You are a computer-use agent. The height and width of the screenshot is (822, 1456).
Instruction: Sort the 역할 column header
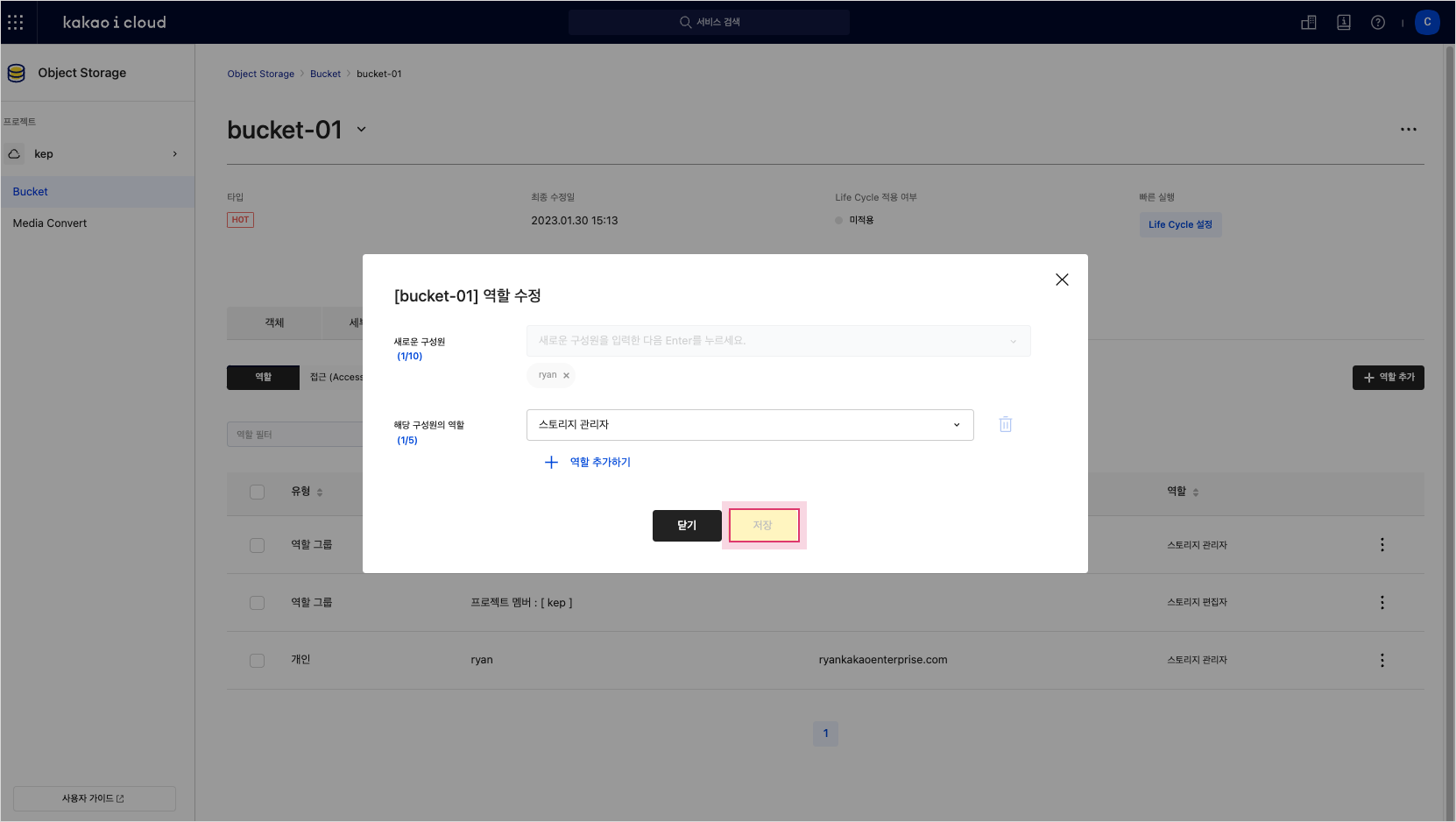point(1196,492)
